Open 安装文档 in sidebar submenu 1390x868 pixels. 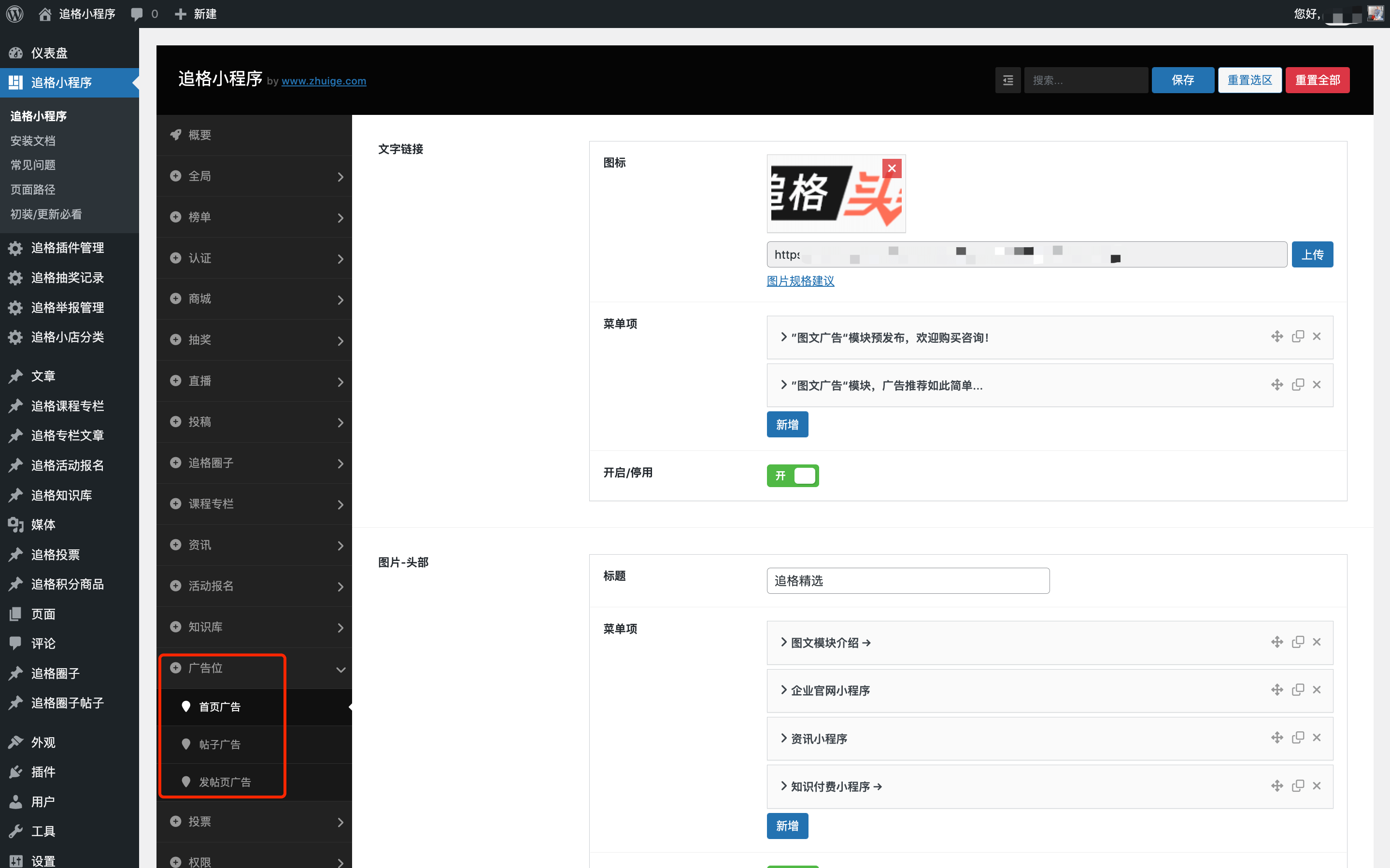[33, 140]
